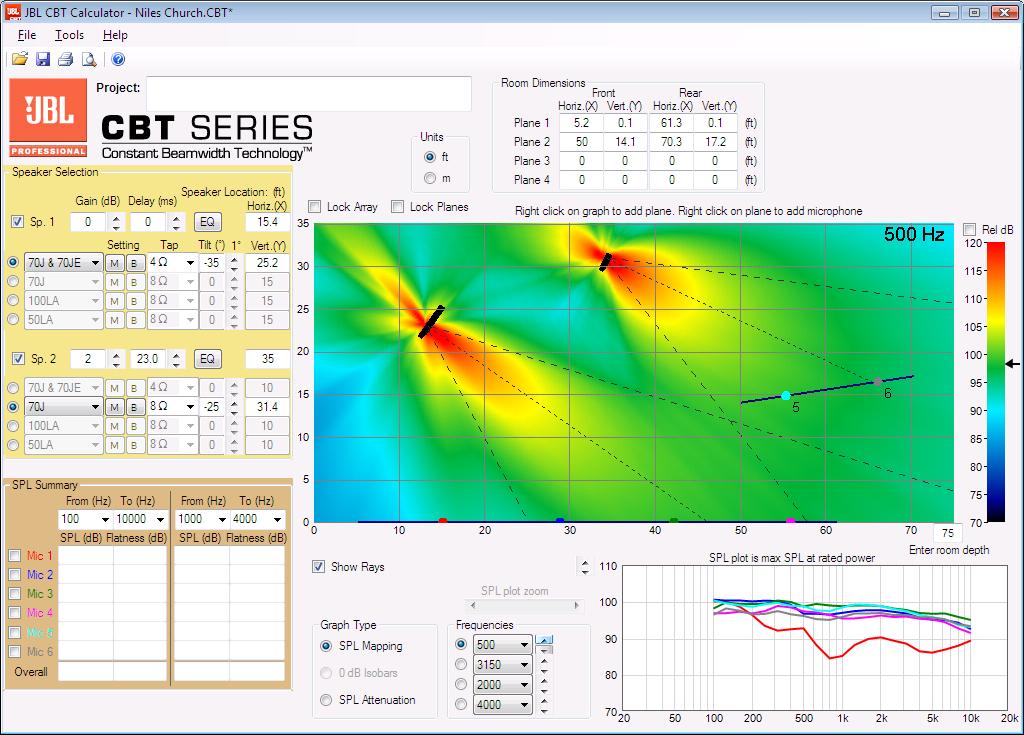Screen dimensions: 1024x735
Task: Check the Mic 1 checkbox
Action: point(14,556)
